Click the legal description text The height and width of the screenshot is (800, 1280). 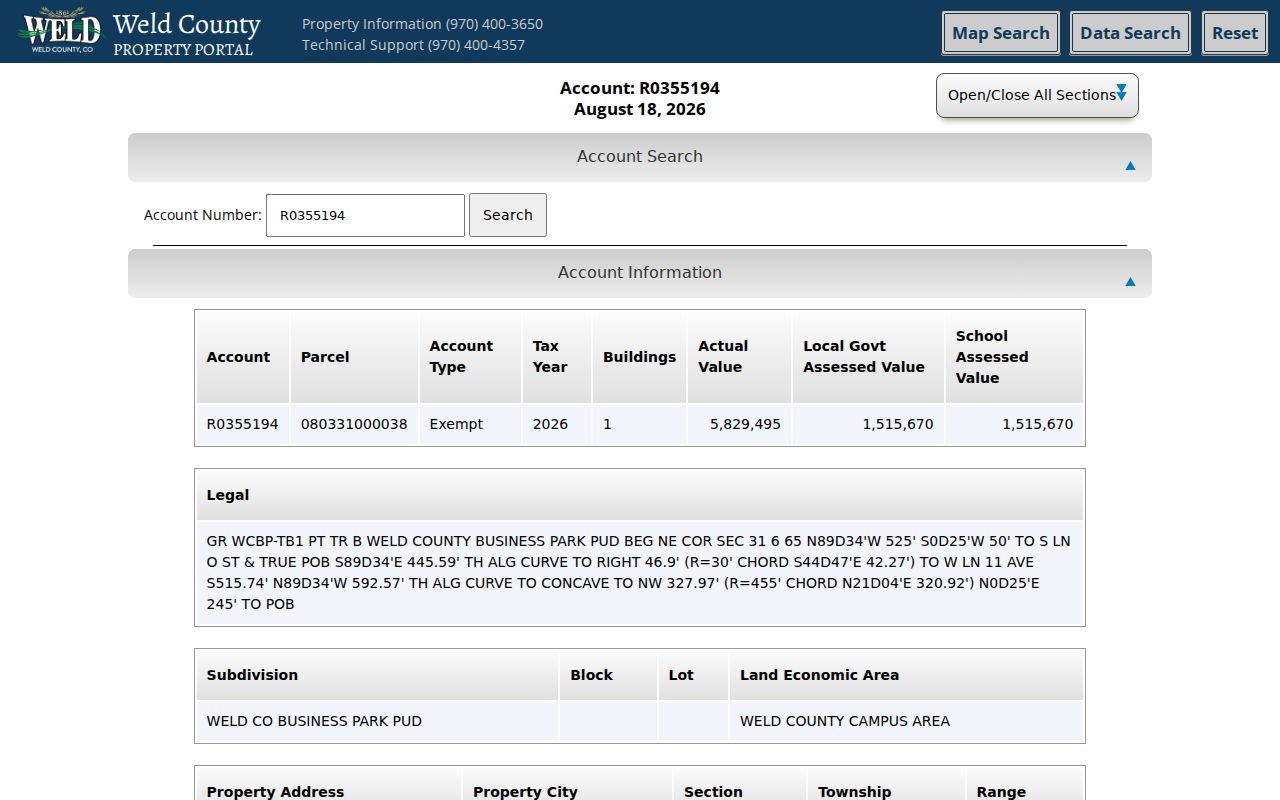click(640, 573)
